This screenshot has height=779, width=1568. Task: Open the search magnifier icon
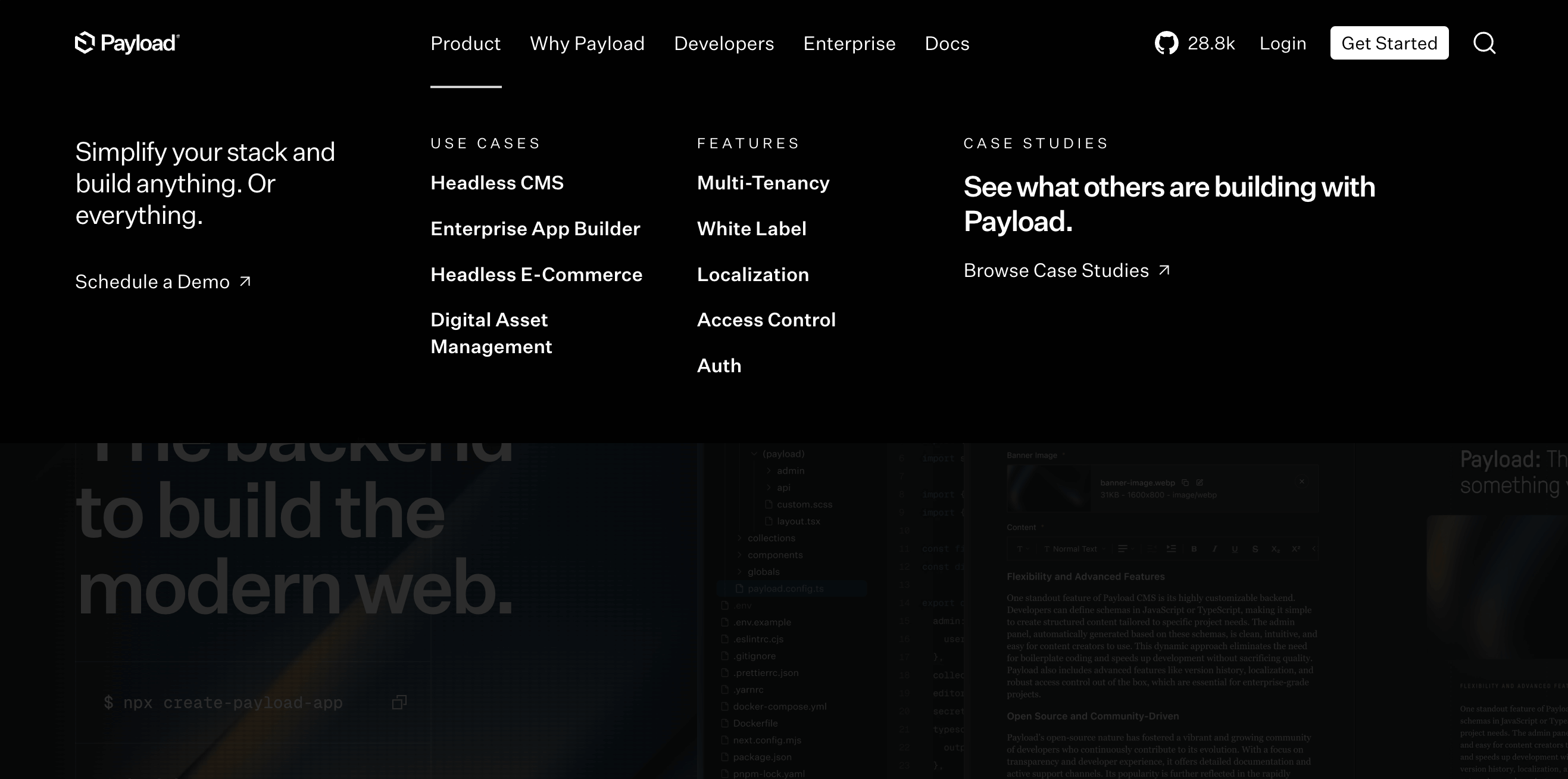1484,43
